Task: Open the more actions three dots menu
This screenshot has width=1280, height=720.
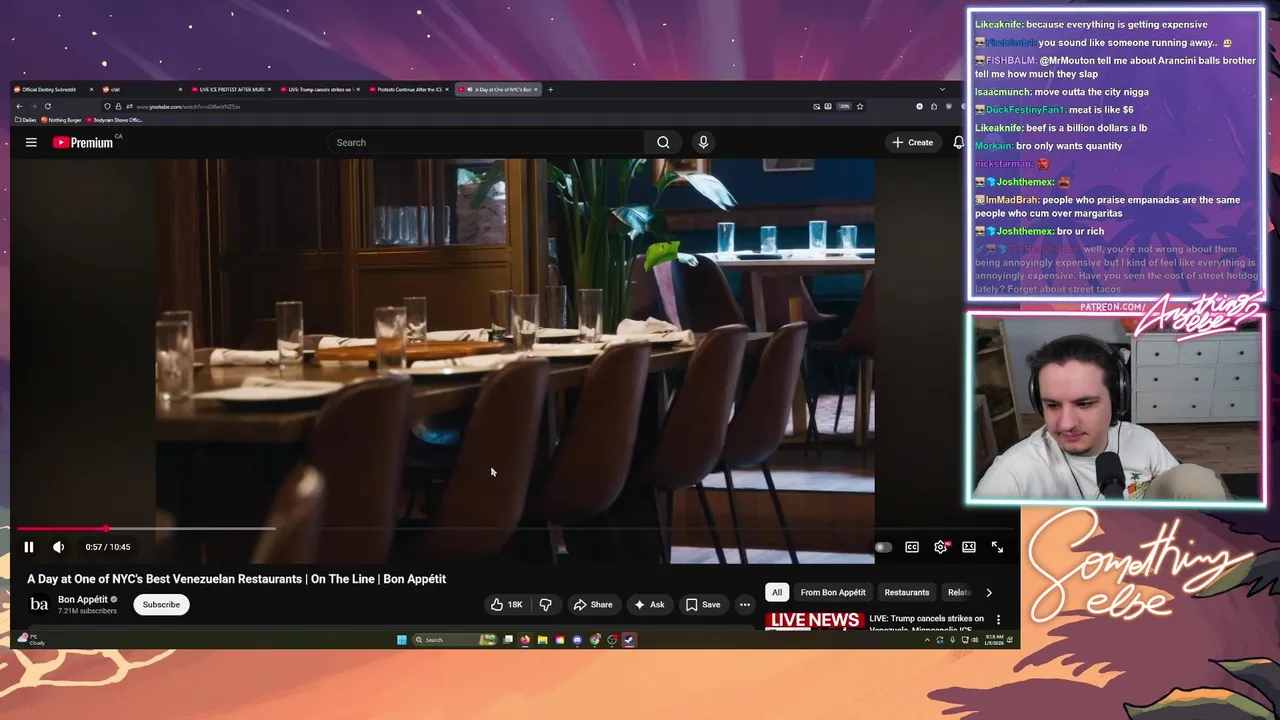Action: tap(744, 604)
